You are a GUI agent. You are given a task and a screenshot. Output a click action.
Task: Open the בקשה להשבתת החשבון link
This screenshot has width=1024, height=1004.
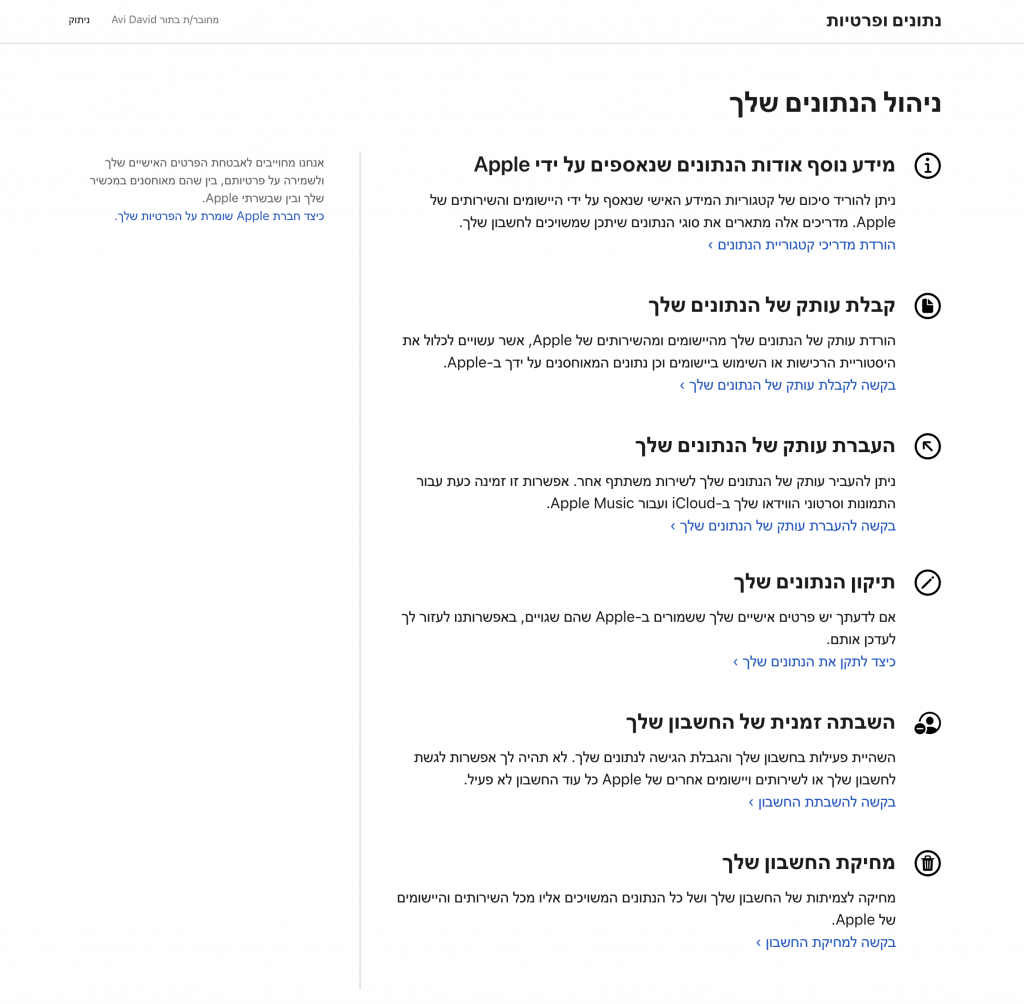pyautogui.click(x=822, y=802)
